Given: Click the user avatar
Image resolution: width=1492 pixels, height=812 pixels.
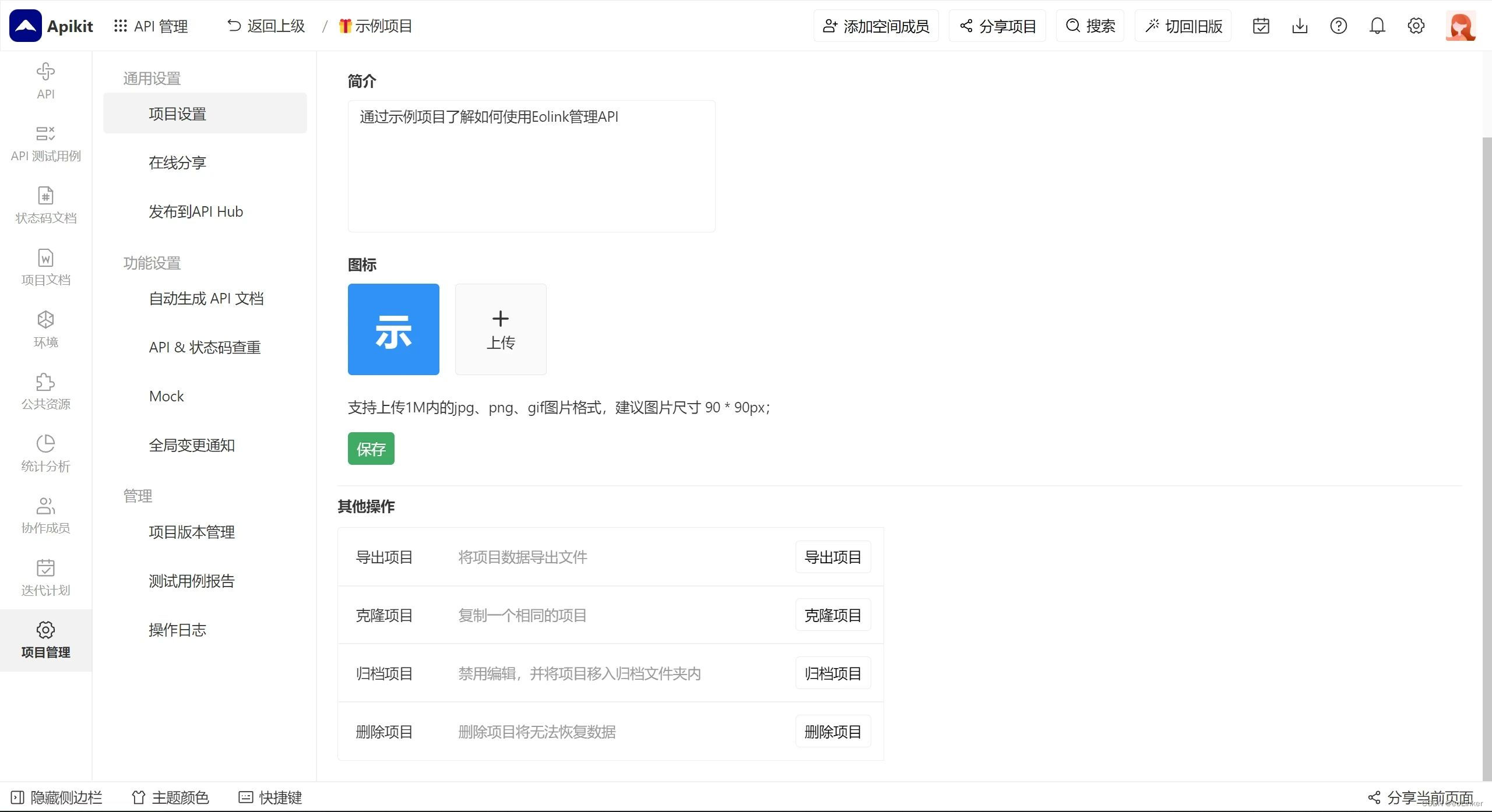Looking at the screenshot, I should [1460, 26].
